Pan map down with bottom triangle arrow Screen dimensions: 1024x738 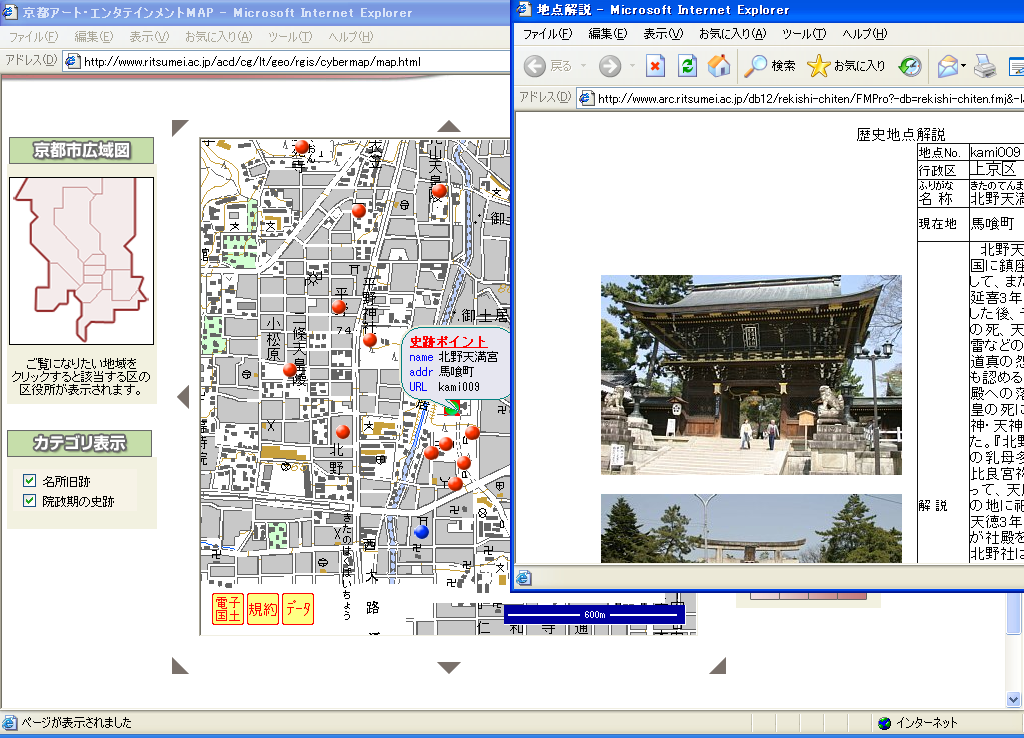pos(449,667)
